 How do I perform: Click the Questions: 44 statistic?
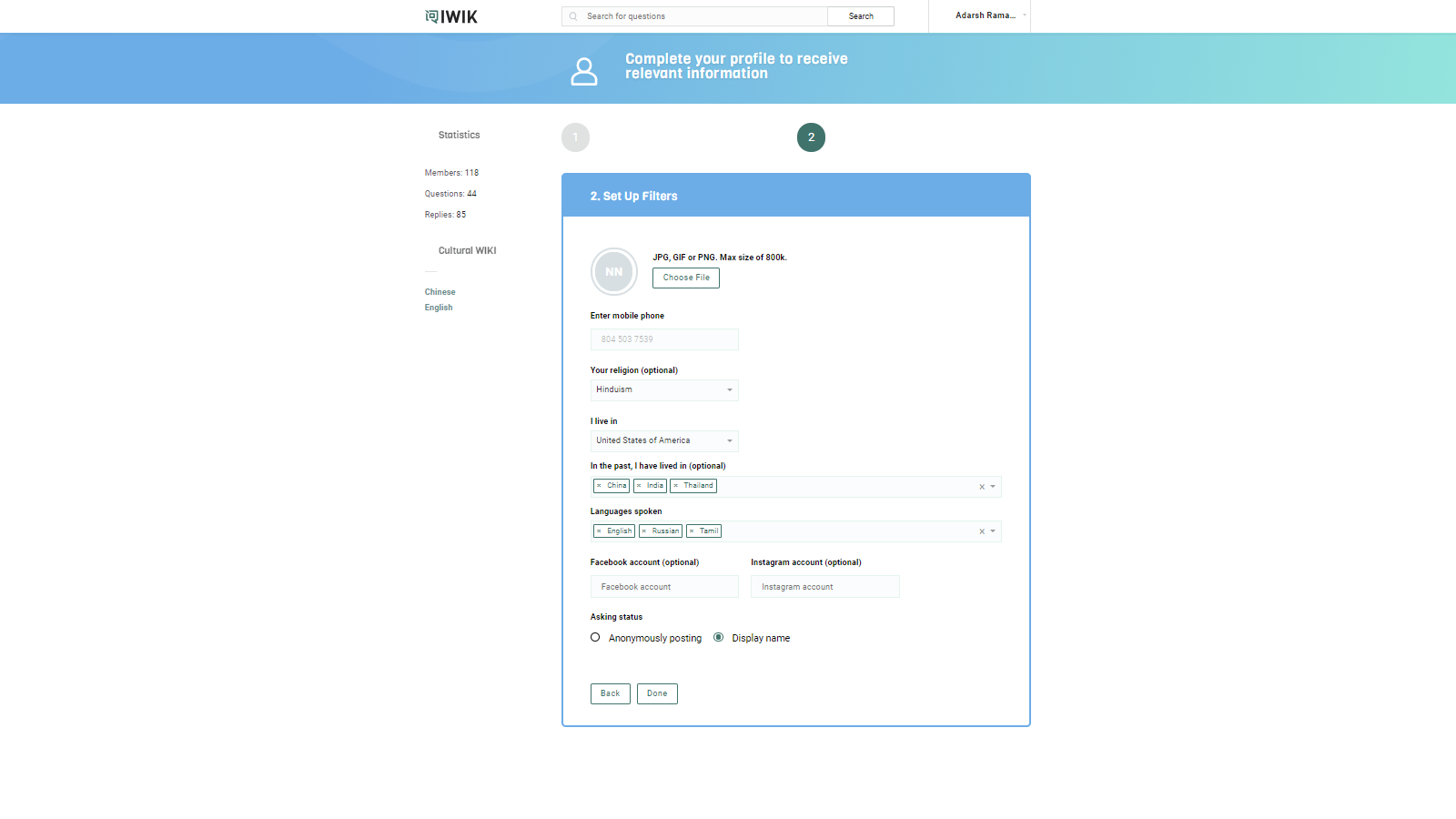(450, 194)
